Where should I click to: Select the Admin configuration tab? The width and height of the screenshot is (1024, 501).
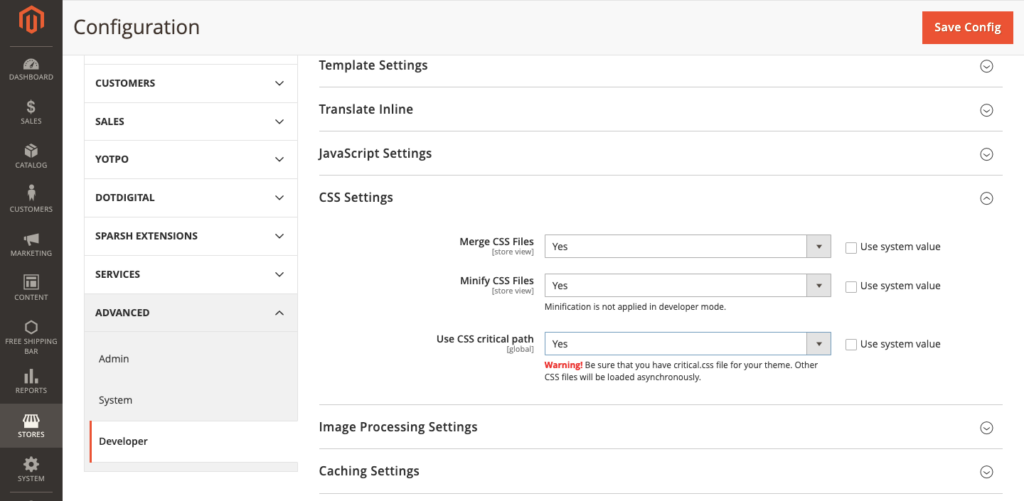pyautogui.click(x=193, y=359)
